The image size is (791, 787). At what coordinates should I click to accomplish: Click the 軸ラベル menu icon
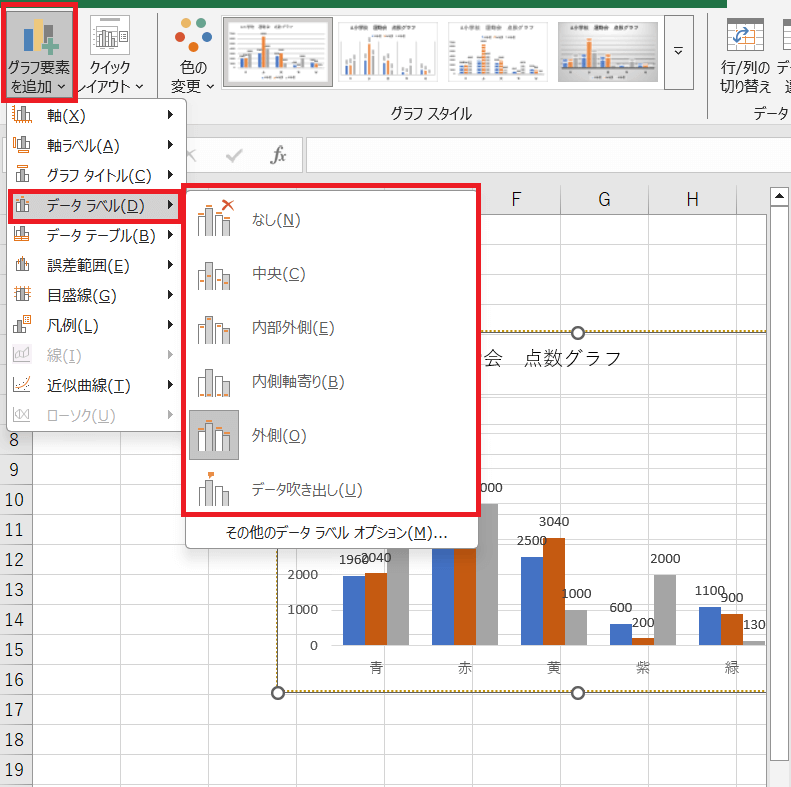click(x=22, y=145)
